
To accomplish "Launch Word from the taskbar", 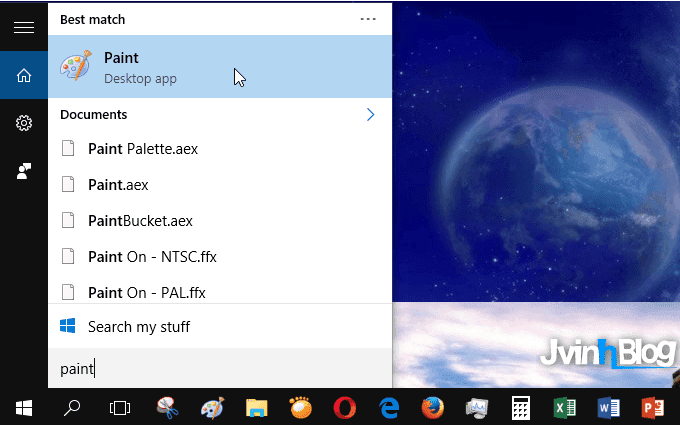I will click(608, 408).
